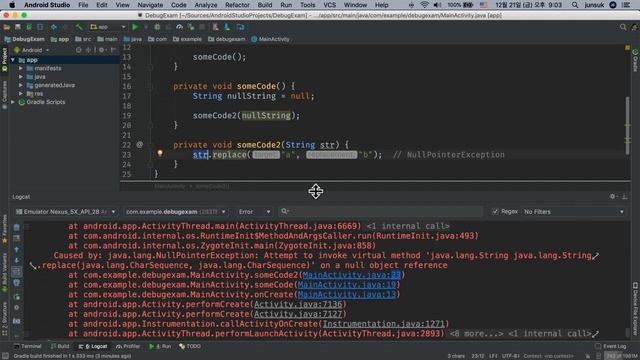Open the Android Profiler from the toolbar
The height and width of the screenshot is (360, 640).
[180, 27]
